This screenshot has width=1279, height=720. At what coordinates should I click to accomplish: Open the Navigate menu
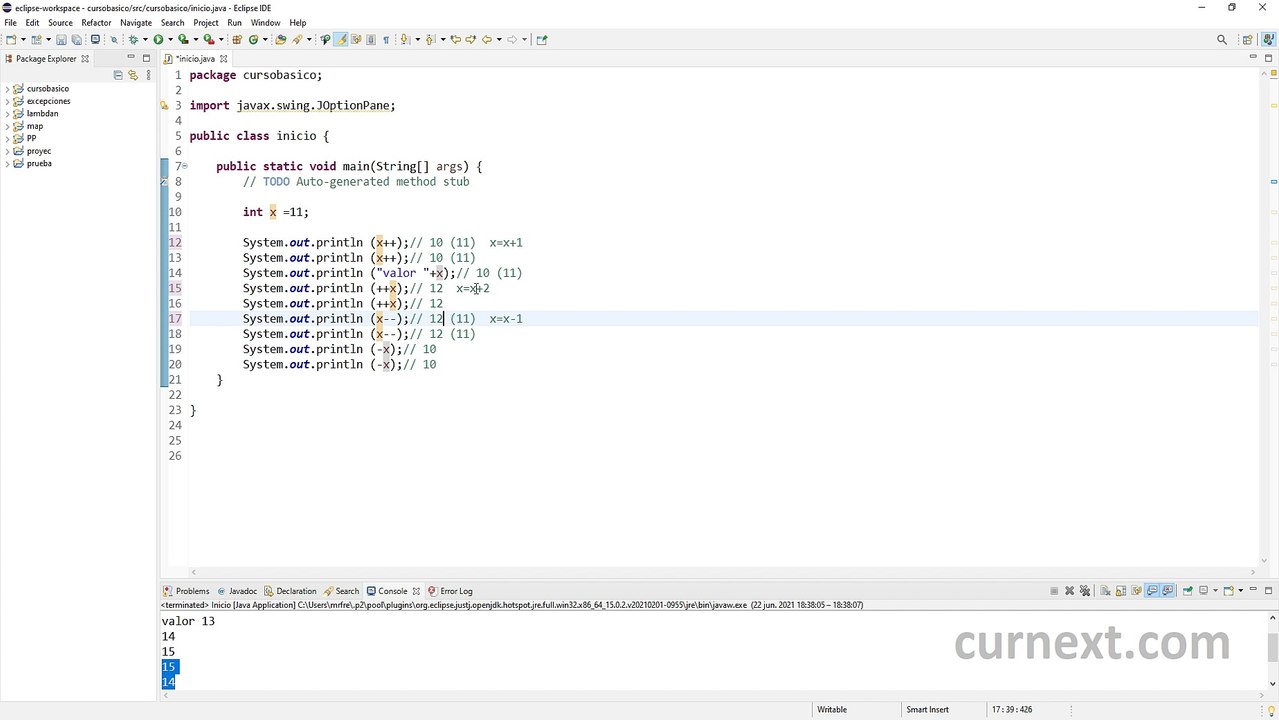136,22
